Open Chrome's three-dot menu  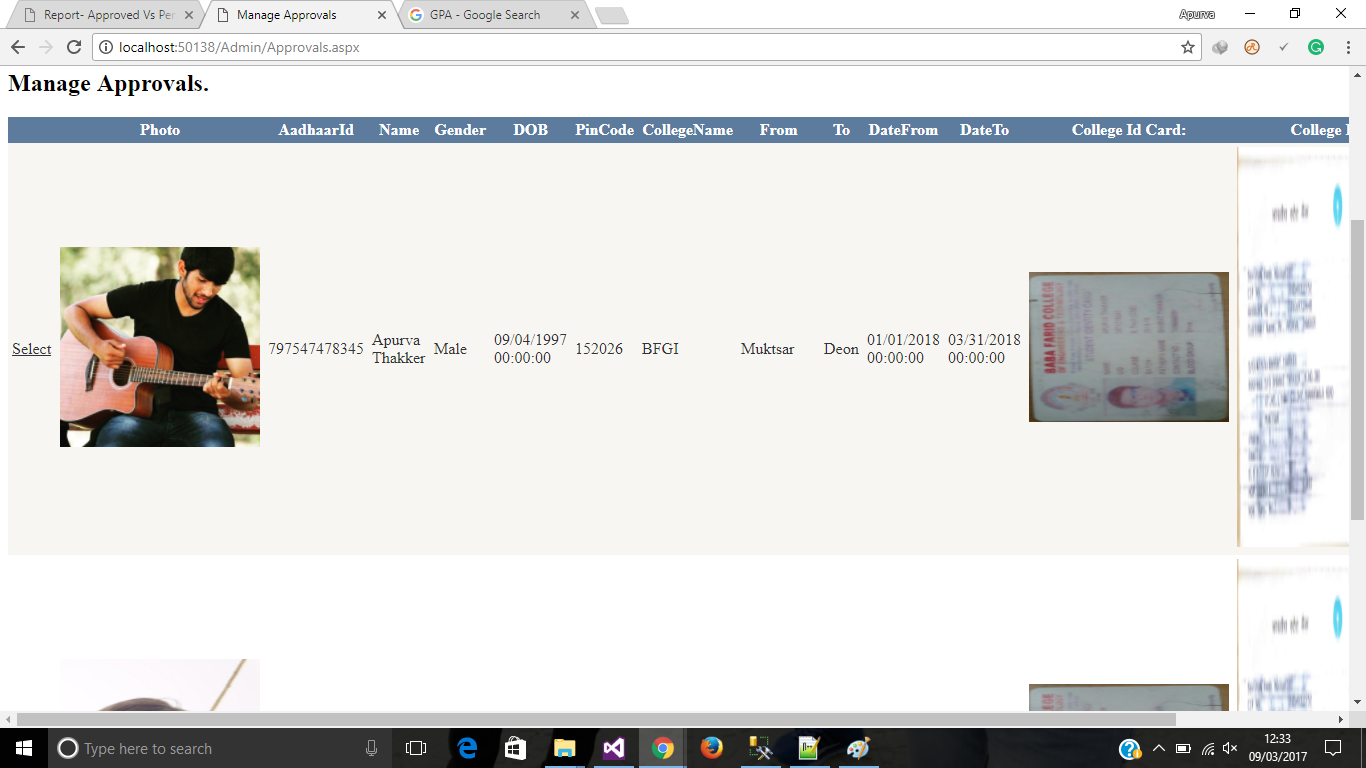pos(1347,47)
